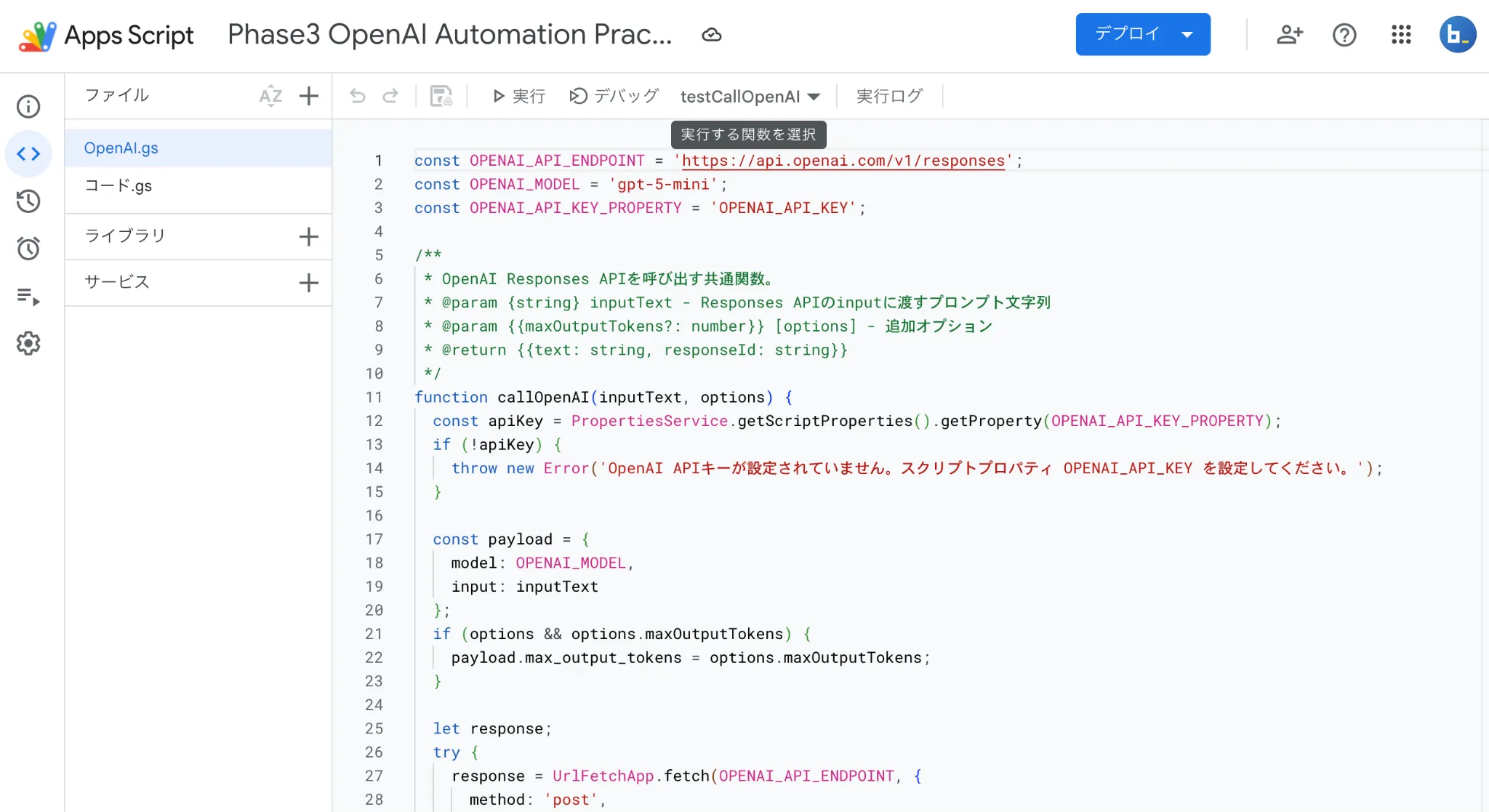Viewport: 1489px width, 812px height.
Task: Select the OpenAI.gs file
Action: tap(198, 148)
